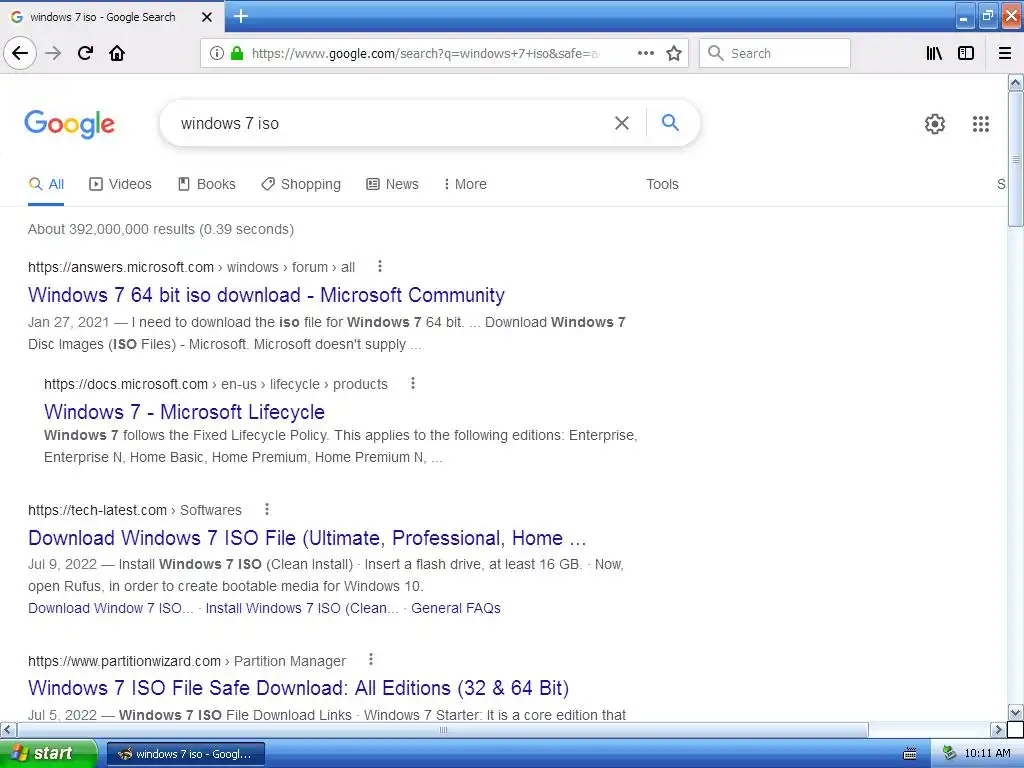The height and width of the screenshot is (768, 1024).
Task: Open Download Windows 7 ISO File result
Action: coord(307,537)
